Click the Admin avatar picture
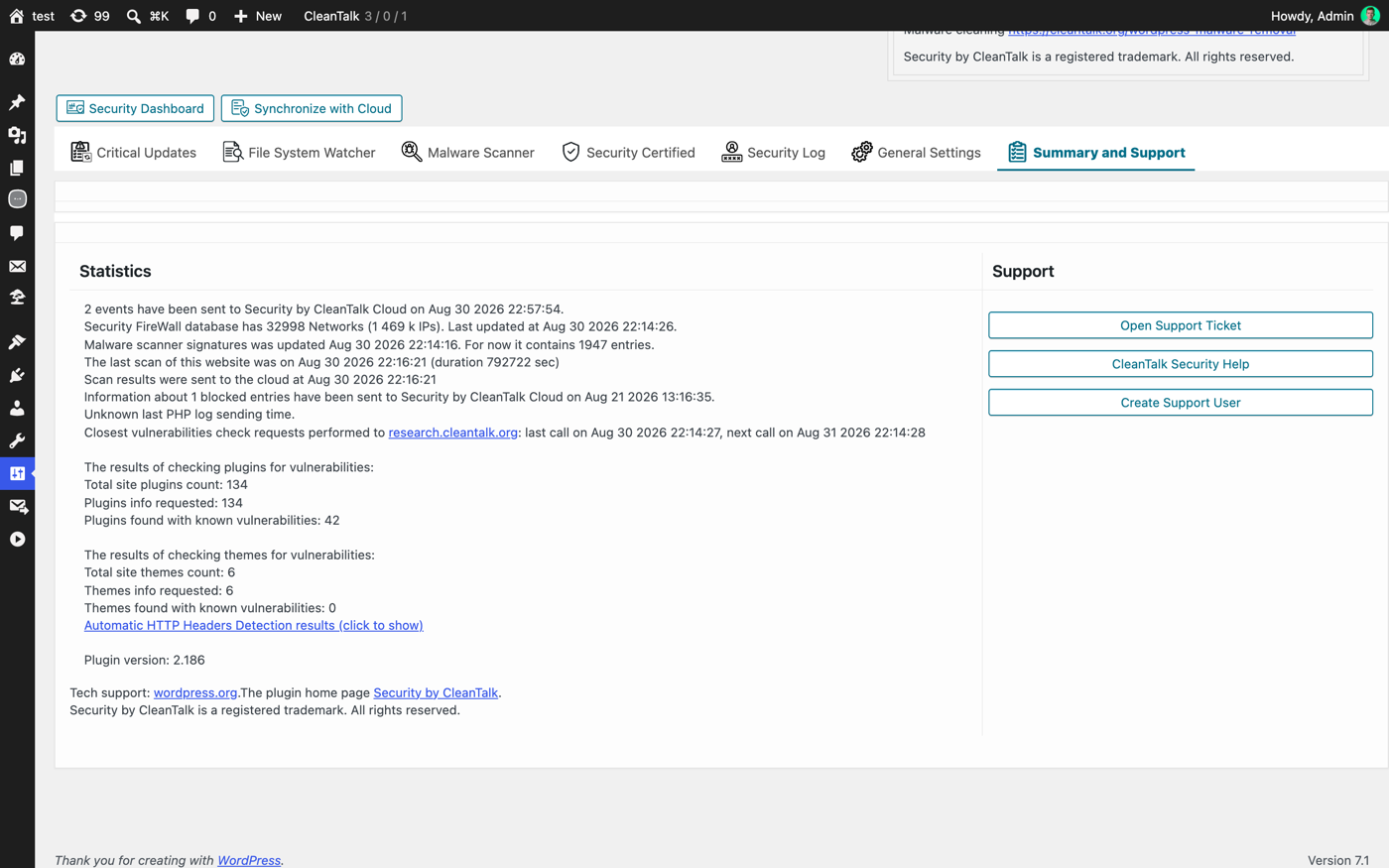1389x868 pixels. [1370, 16]
